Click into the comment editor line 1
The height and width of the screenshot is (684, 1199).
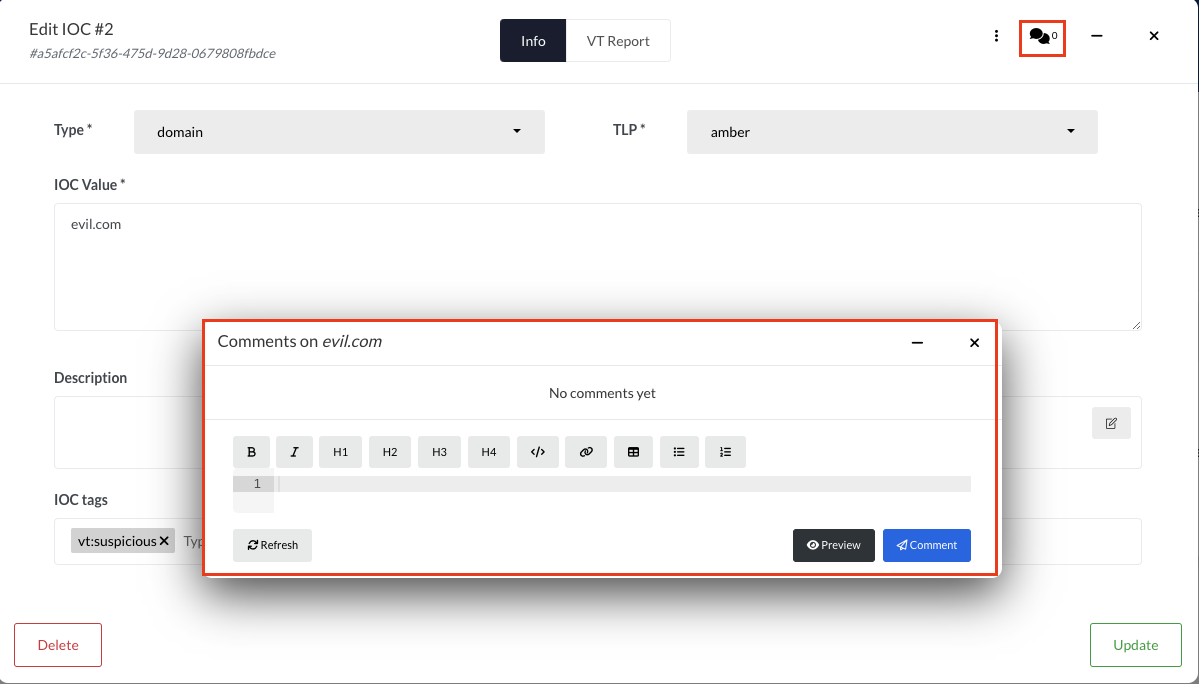(624, 484)
